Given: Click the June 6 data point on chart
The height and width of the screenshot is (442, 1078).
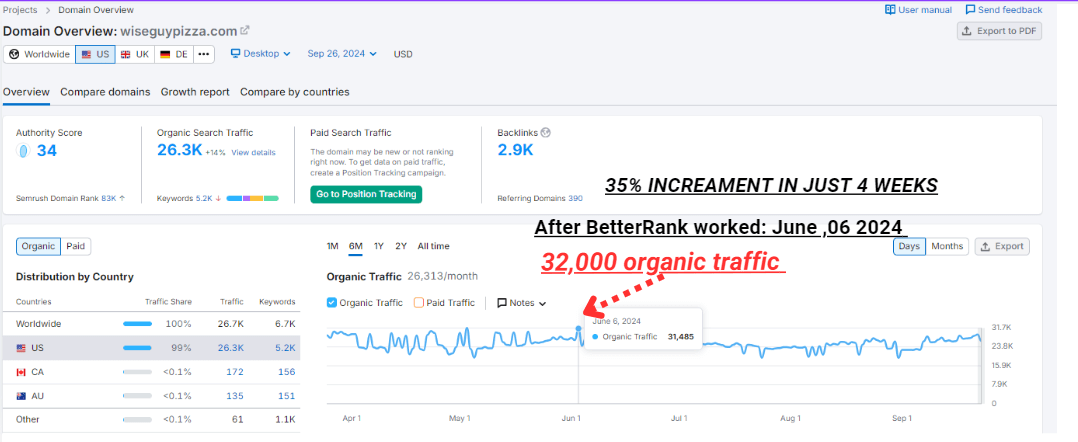Looking at the screenshot, I should pyautogui.click(x=578, y=329).
